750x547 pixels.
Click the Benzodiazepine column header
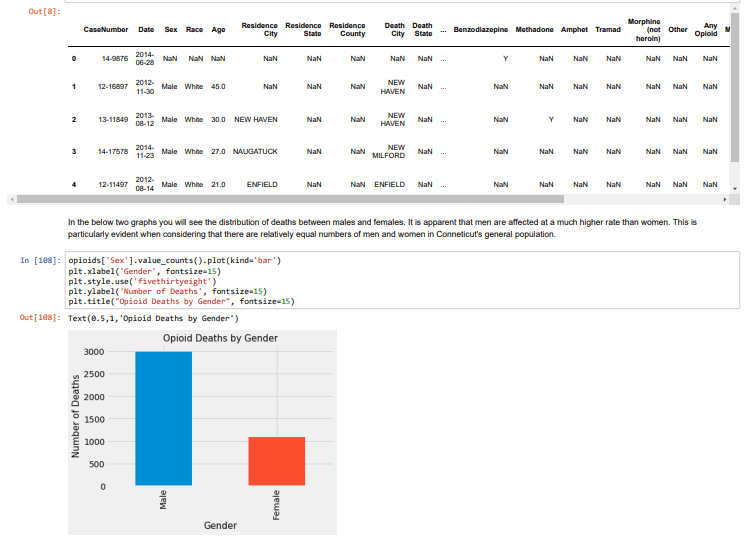click(x=481, y=30)
